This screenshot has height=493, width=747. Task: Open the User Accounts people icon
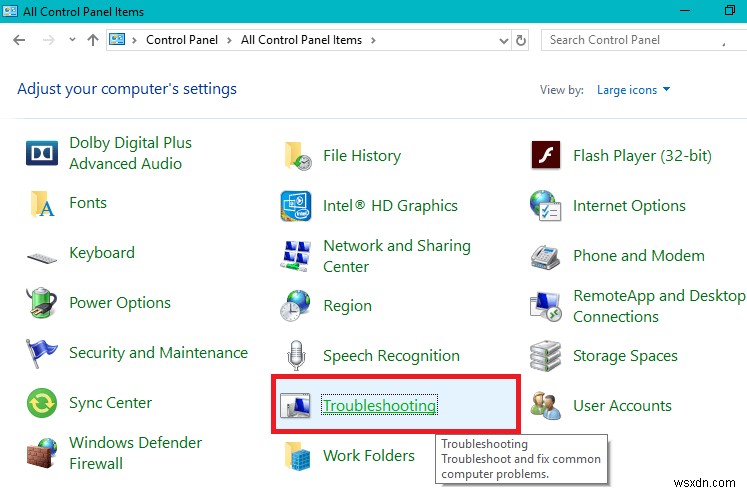point(545,406)
